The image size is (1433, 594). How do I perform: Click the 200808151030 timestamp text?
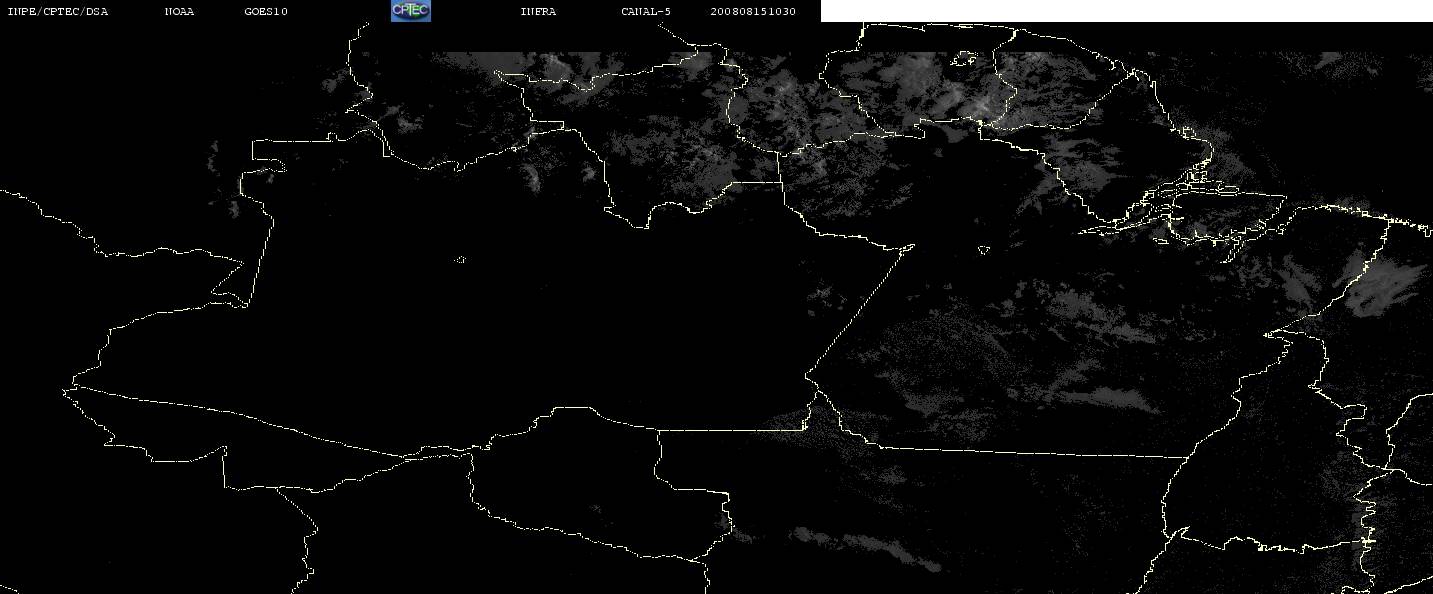point(753,12)
